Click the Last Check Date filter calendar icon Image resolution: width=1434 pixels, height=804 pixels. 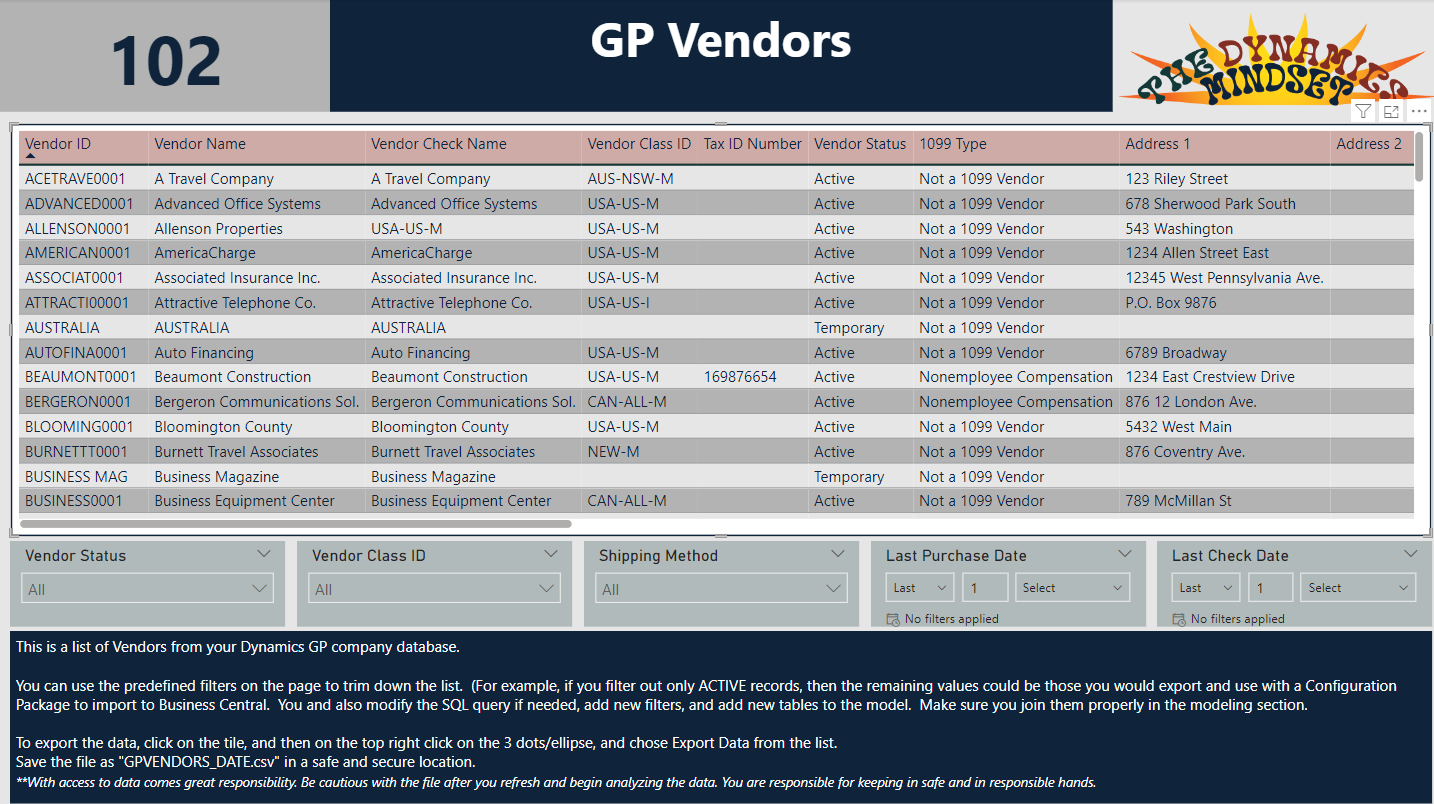(1179, 619)
